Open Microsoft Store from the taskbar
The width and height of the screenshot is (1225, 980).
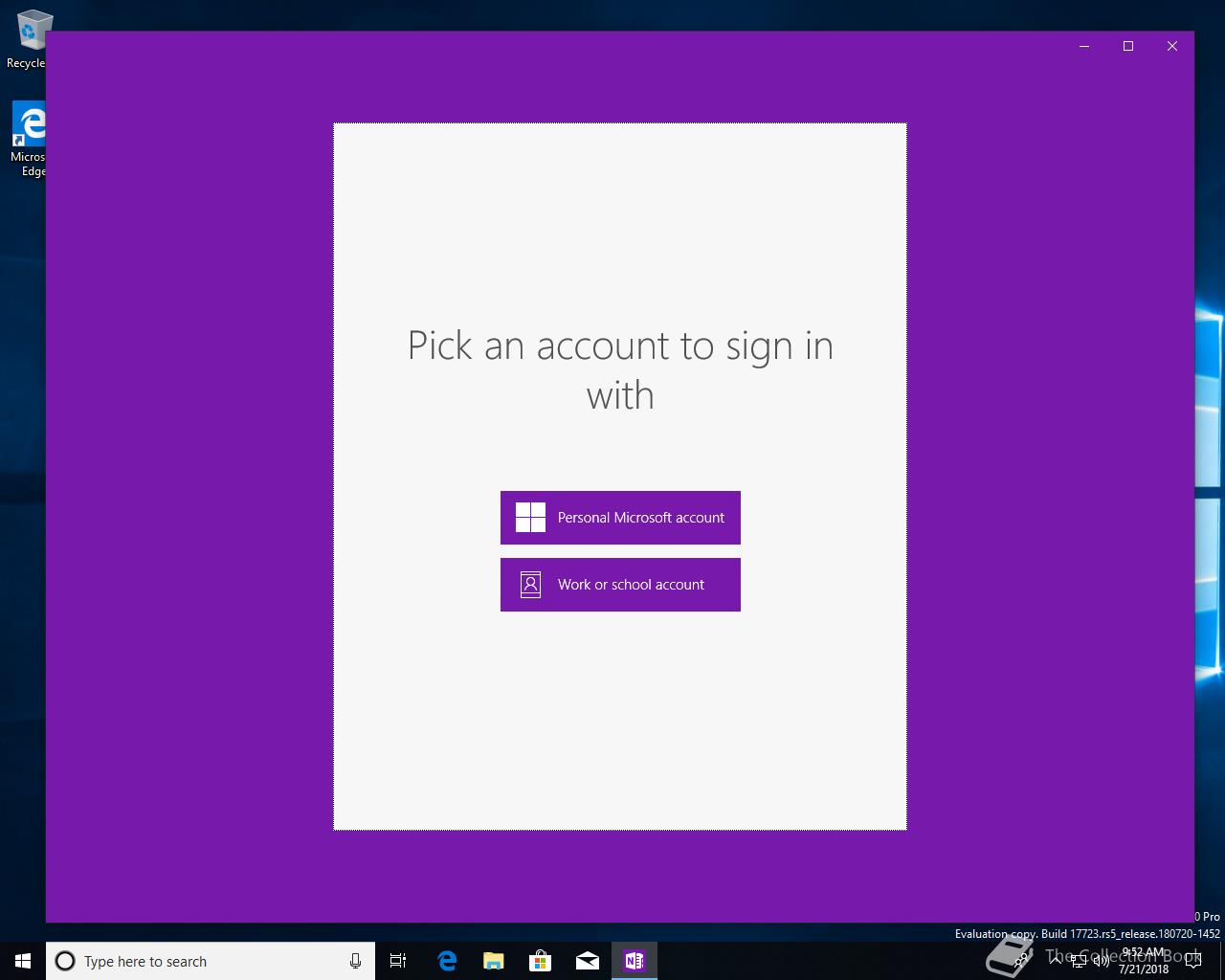coord(541,961)
